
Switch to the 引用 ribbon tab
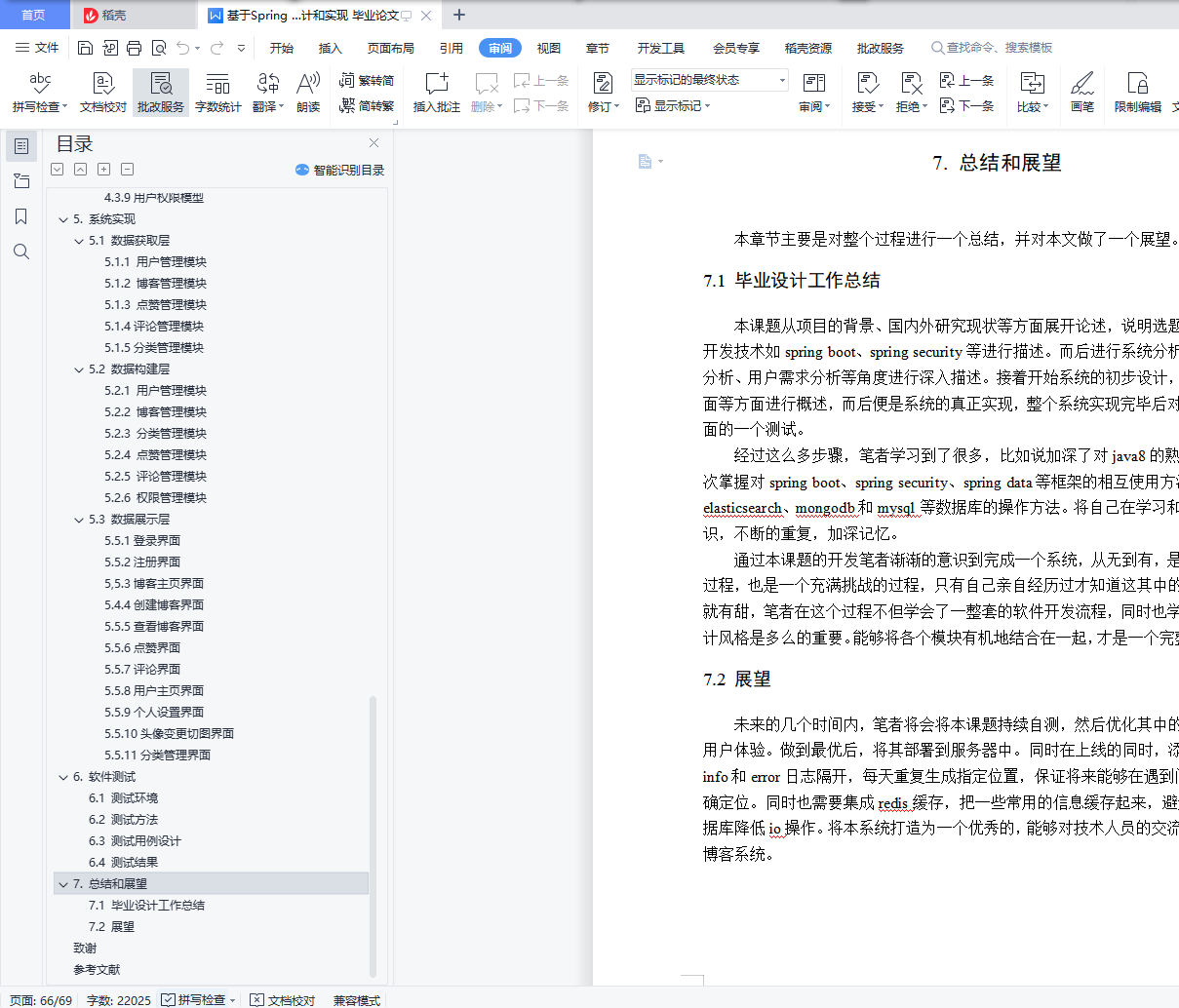point(451,48)
